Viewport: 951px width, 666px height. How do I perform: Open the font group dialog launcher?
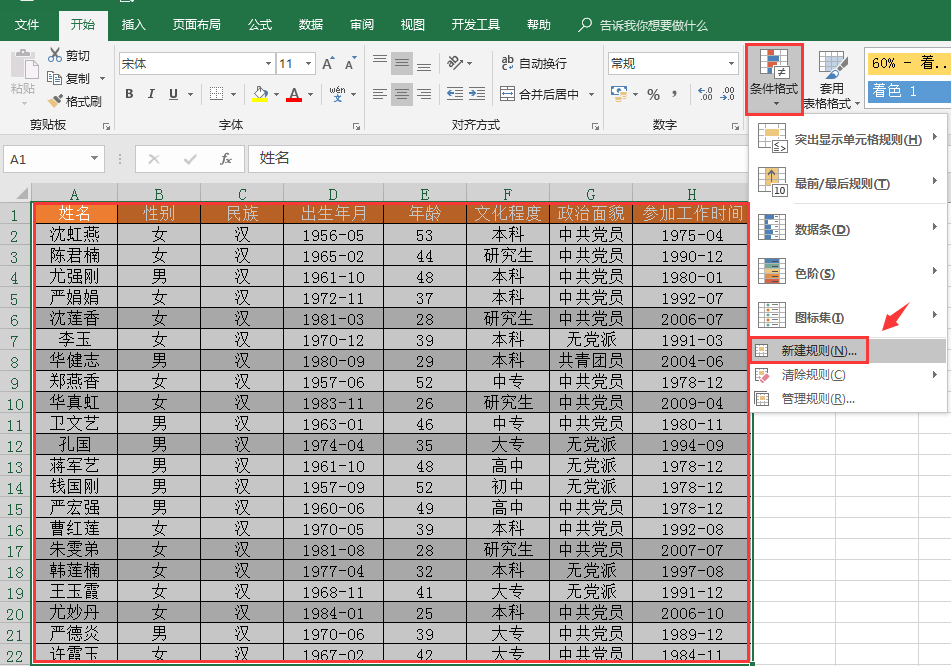357,126
